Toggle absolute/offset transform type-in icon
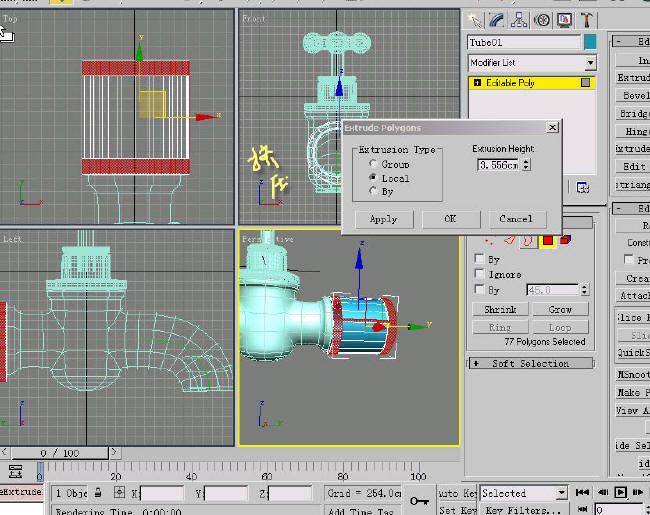This screenshot has height=515, width=650. coord(119,493)
